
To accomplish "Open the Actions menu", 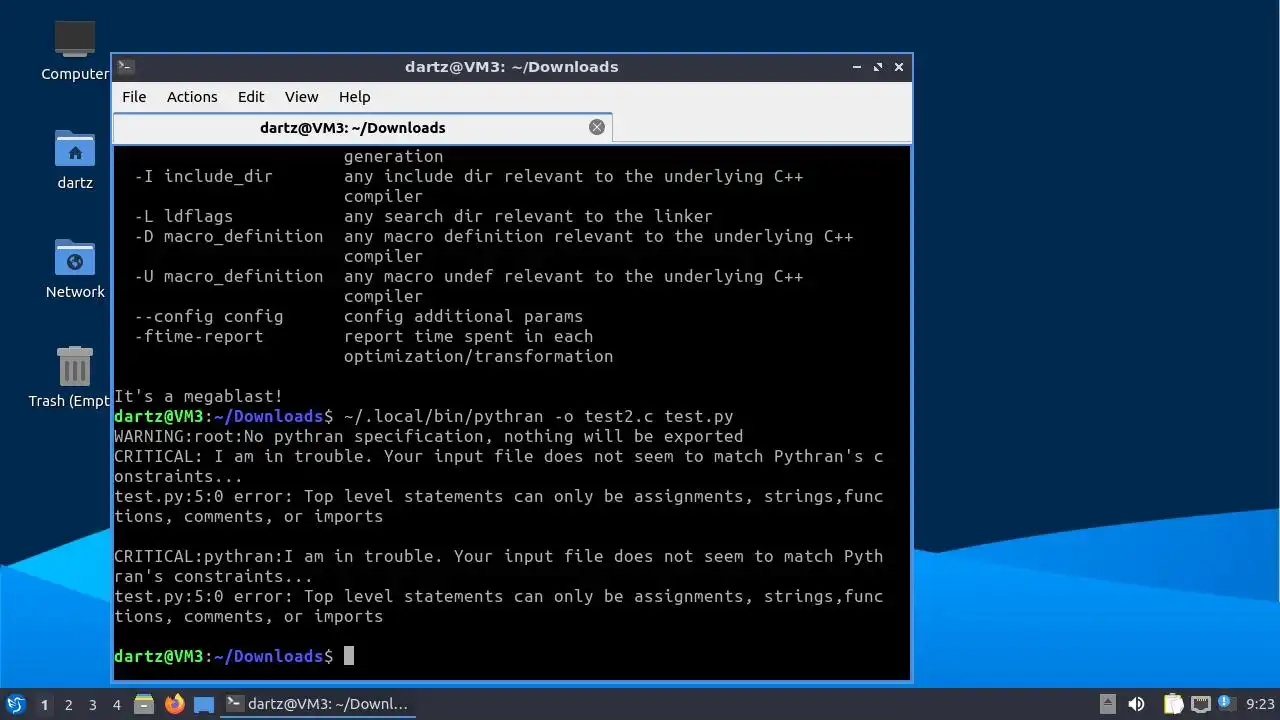I will 192,97.
